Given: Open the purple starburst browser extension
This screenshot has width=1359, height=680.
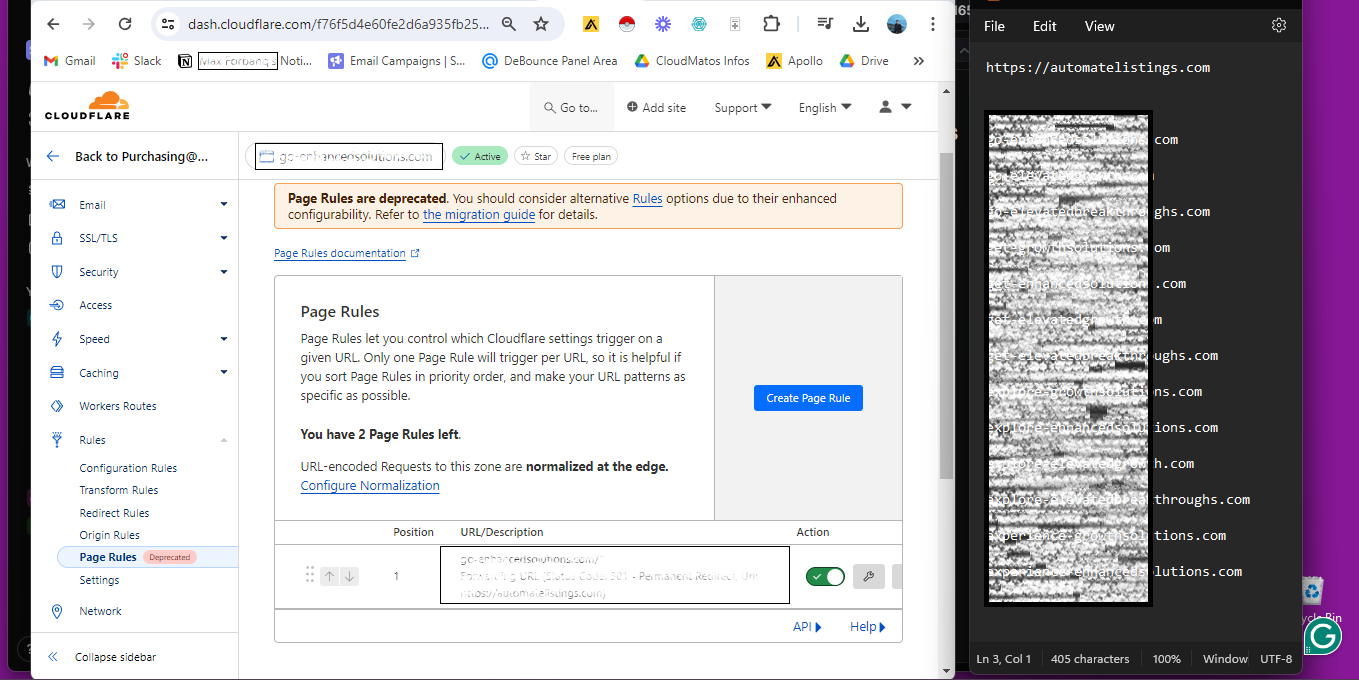Looking at the screenshot, I should 663,24.
